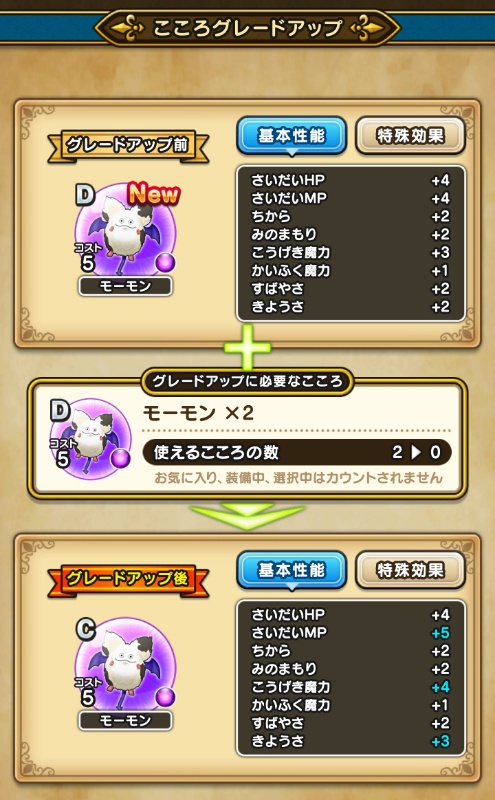This screenshot has height=800, width=495.
Task: Tap the D rank letter in top panel
Action: [x=85, y=194]
